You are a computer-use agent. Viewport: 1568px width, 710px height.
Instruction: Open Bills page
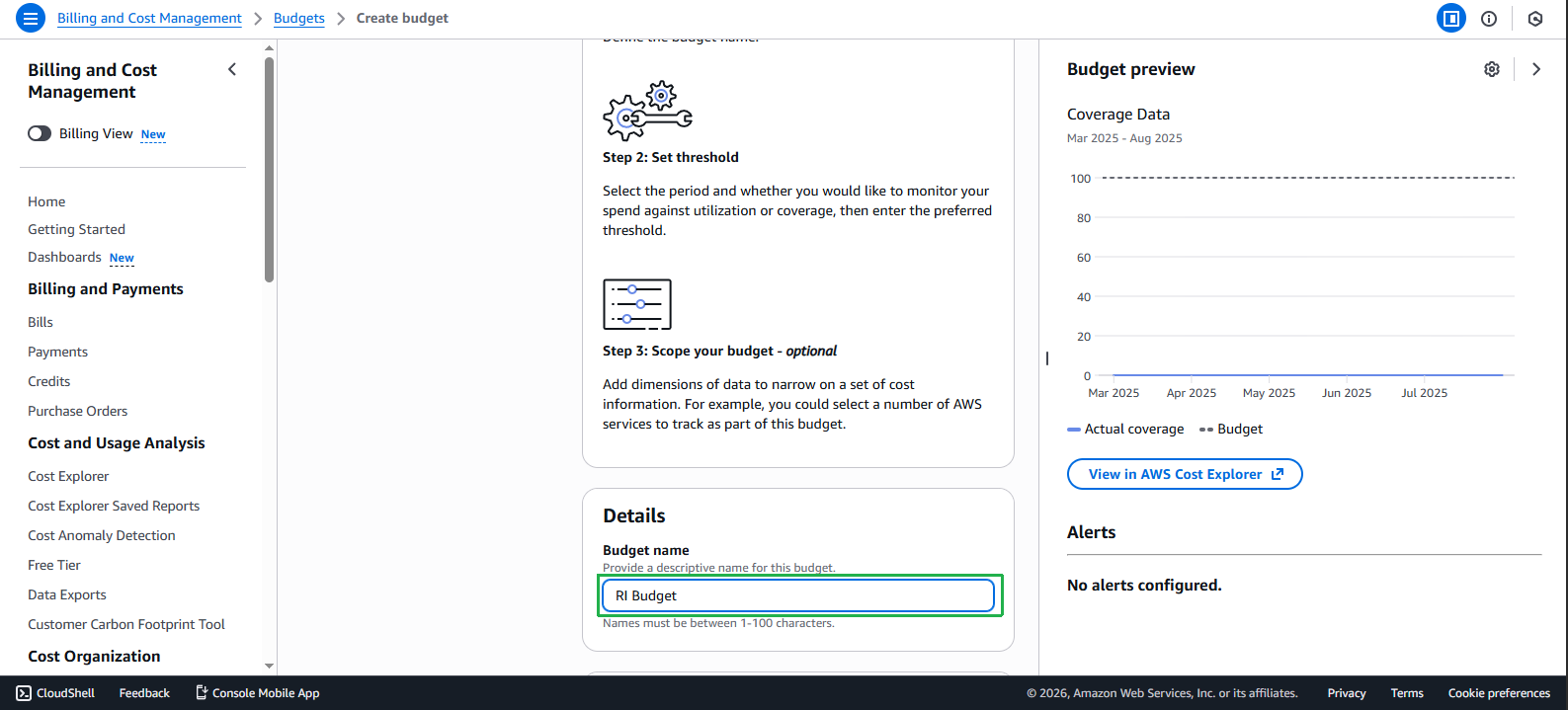41,322
